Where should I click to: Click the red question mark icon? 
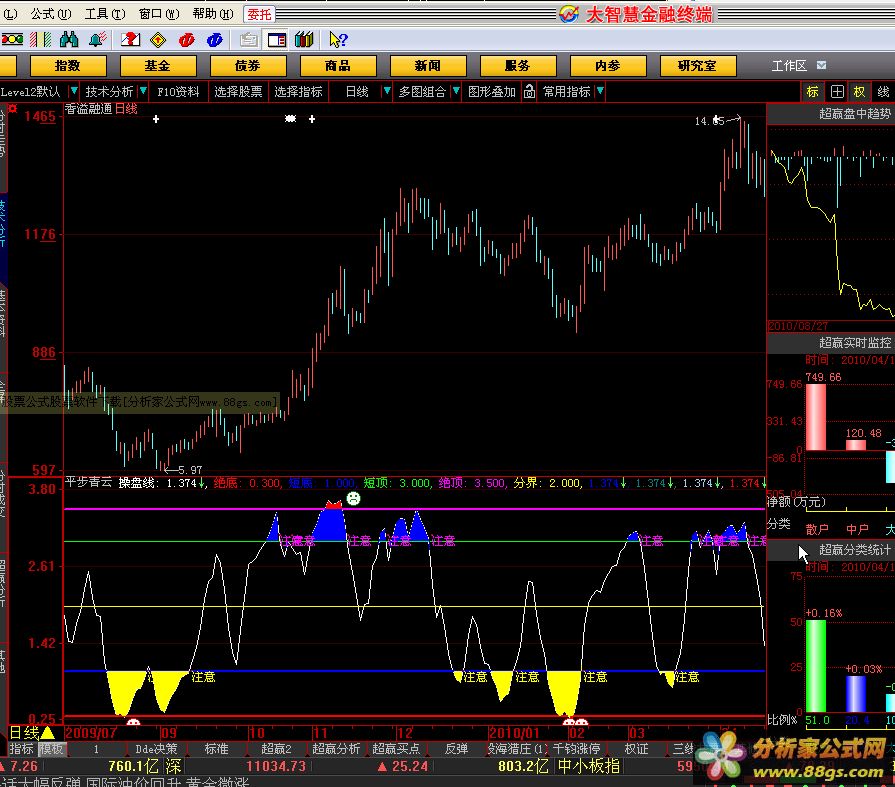click(130, 39)
